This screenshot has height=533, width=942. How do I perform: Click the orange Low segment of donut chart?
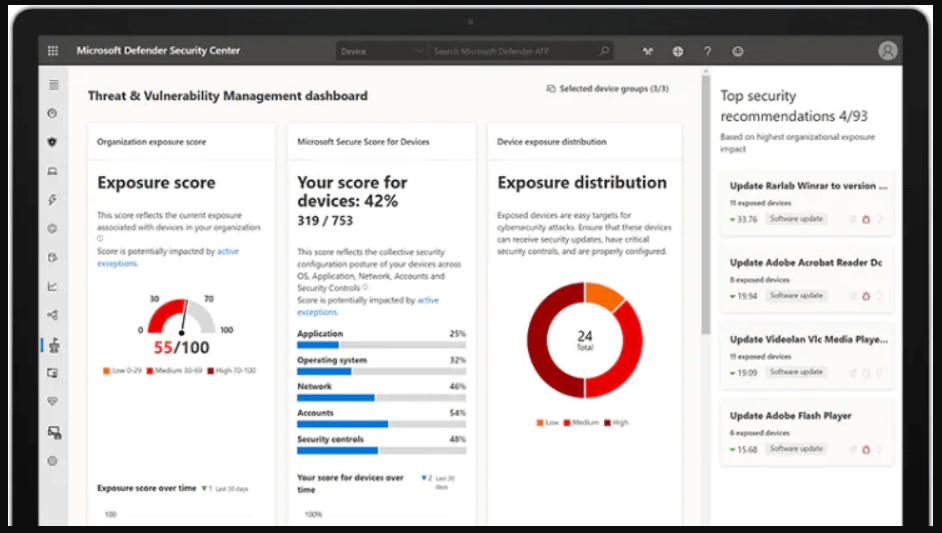click(604, 295)
